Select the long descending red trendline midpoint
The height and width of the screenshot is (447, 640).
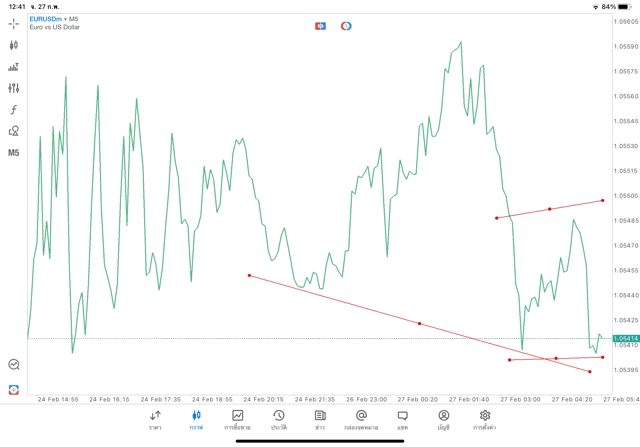click(x=419, y=323)
